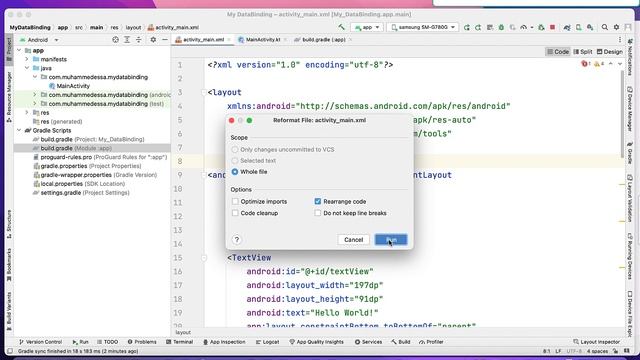Open the Problems tool window
This screenshot has height=360, width=640.
pyautogui.click(x=142, y=342)
